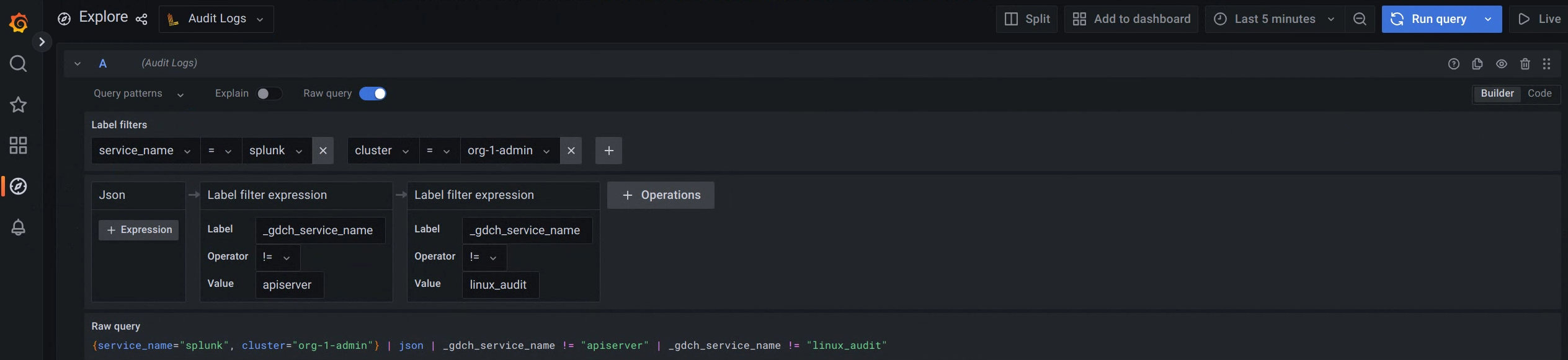
Task: Click the Grafana logo home icon
Action: tap(19, 23)
